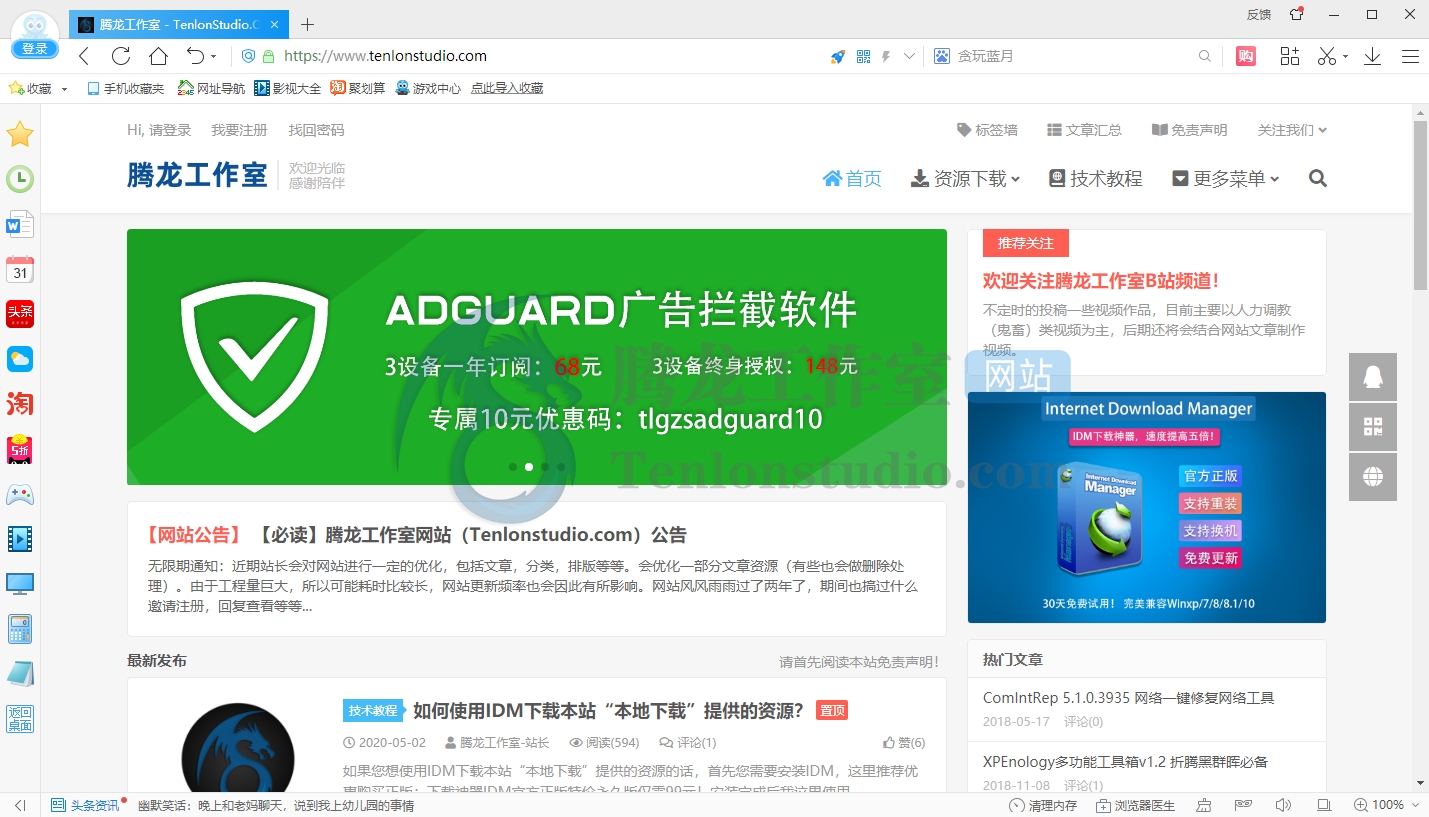Start the scissors screenshot tool
Screen dimensions: 1429x817
pyautogui.click(x=1327, y=56)
